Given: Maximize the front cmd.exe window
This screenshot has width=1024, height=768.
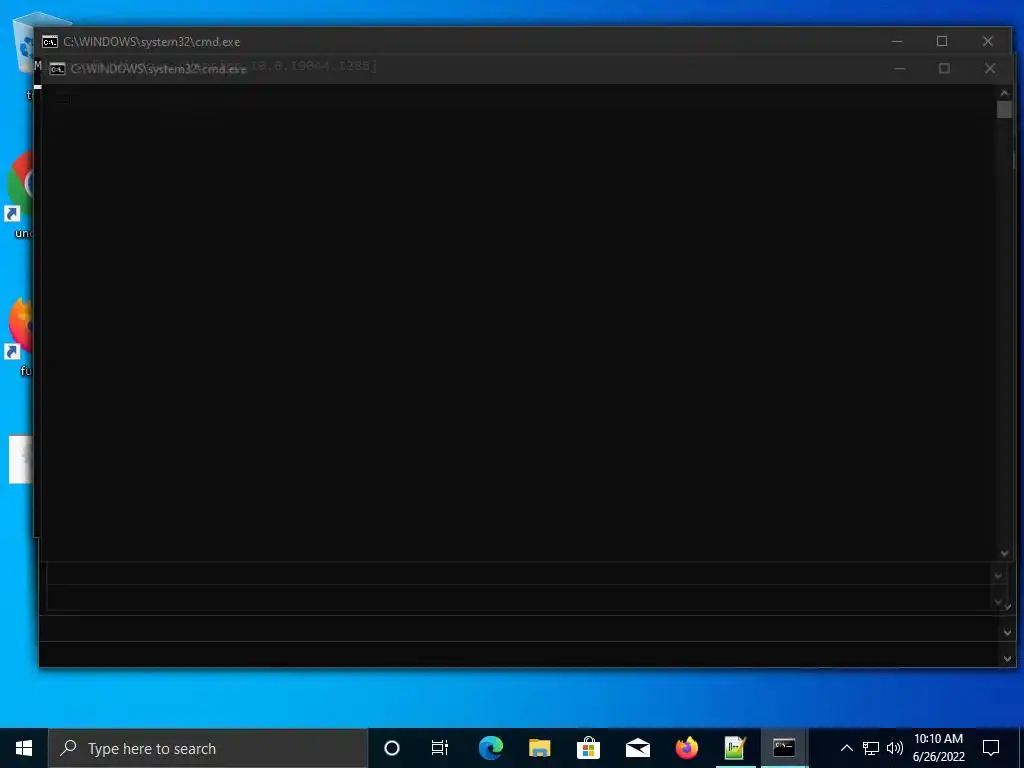Looking at the screenshot, I should tap(944, 68).
